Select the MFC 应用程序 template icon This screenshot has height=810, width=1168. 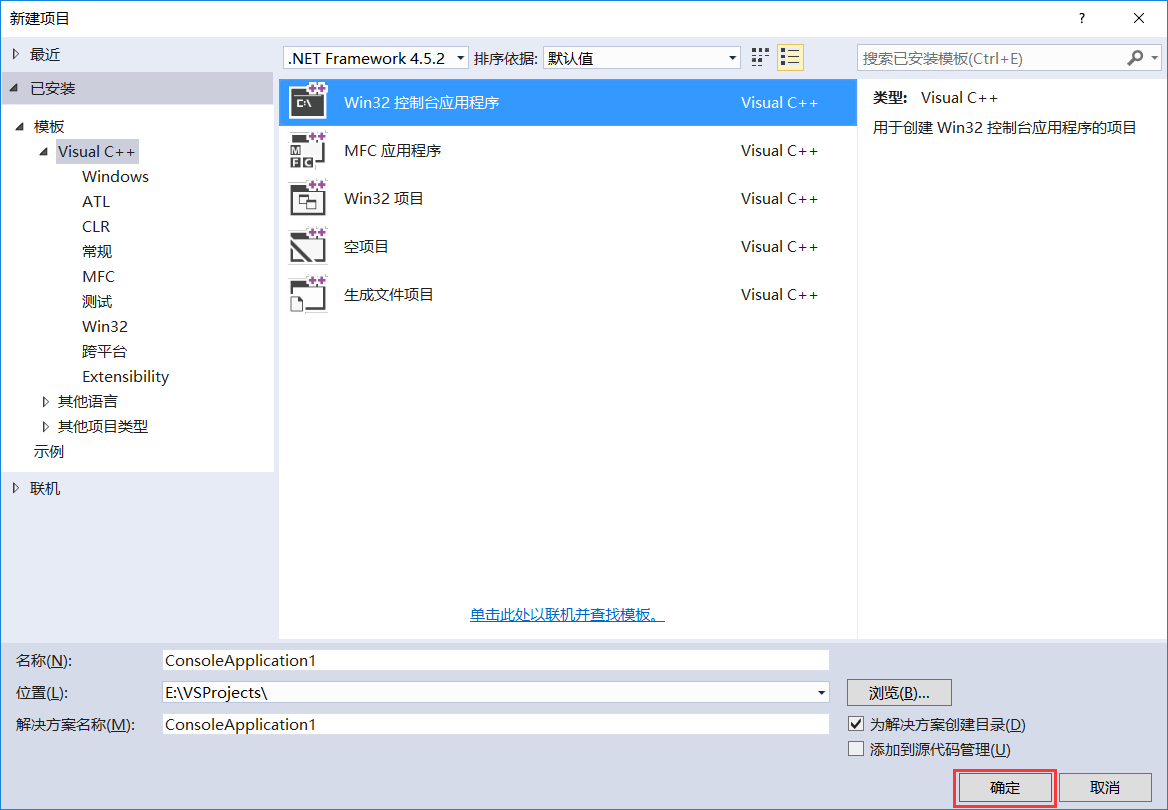(308, 150)
